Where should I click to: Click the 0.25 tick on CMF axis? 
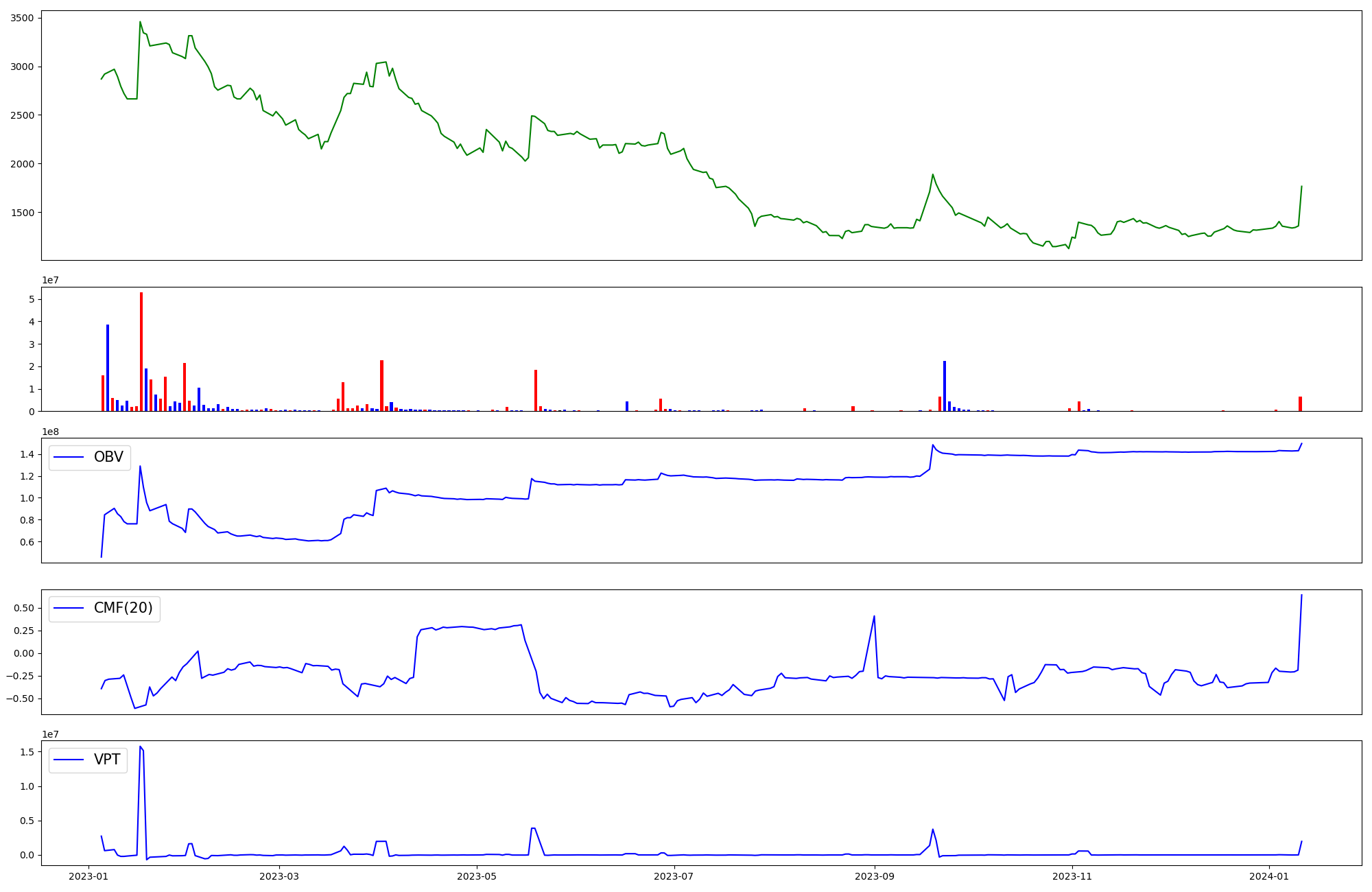pos(24,631)
